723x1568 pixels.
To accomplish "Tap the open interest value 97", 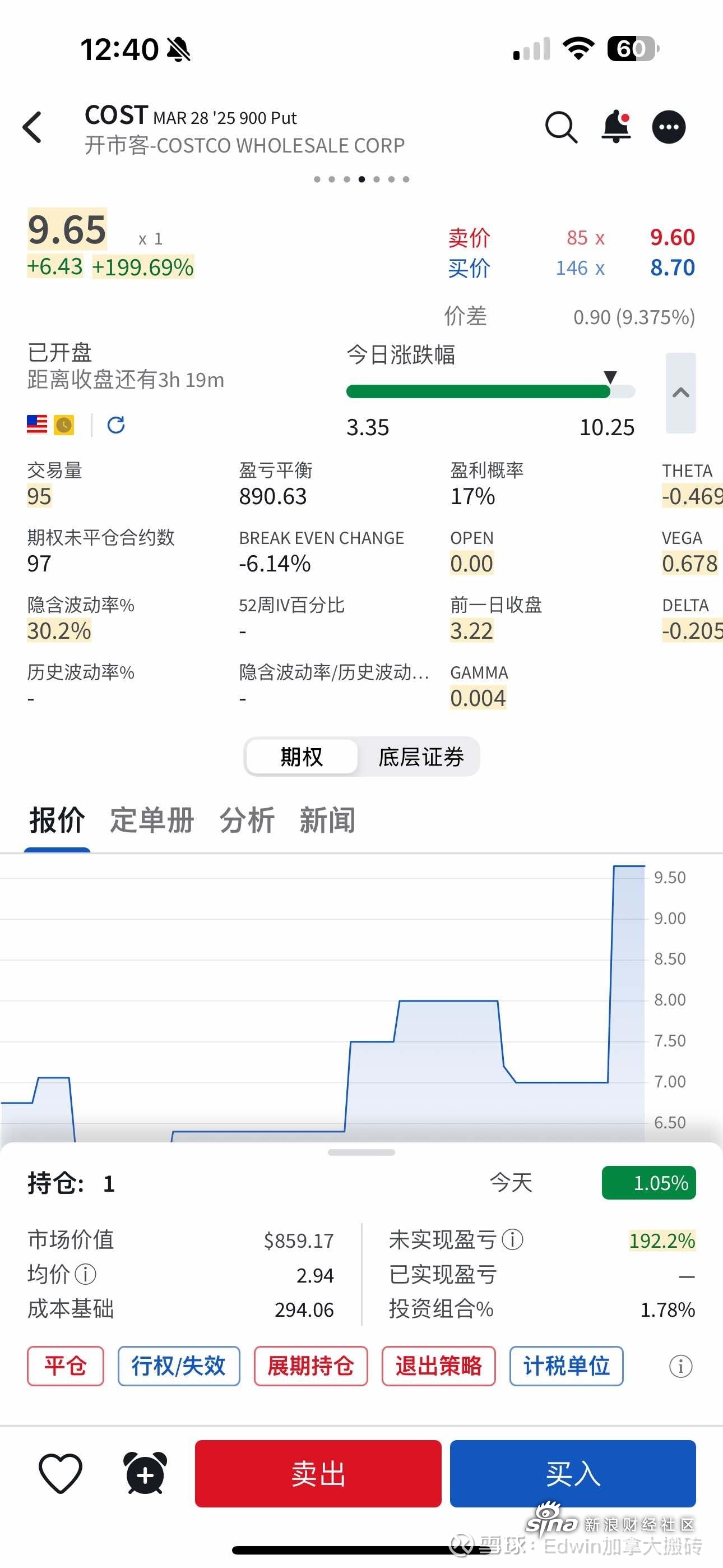I will (x=39, y=563).
